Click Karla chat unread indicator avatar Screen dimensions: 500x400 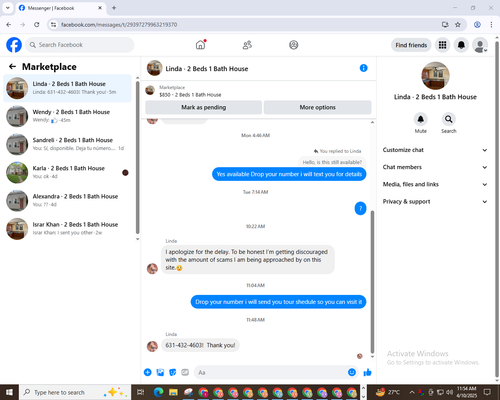coord(125,173)
